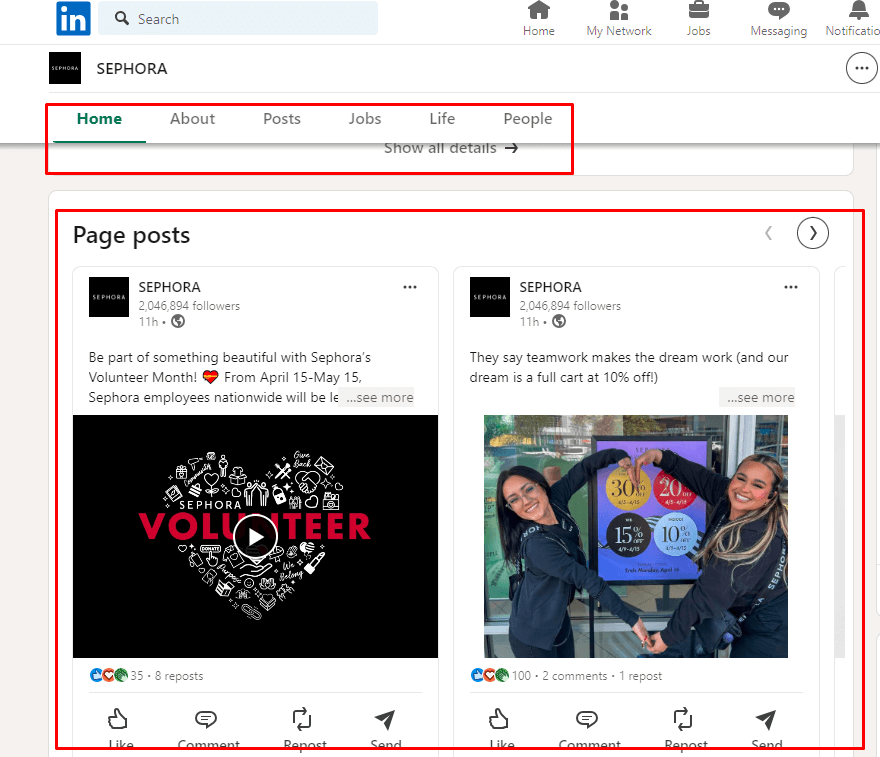880x757 pixels.
Task: Play the Sephora Volunteer video
Action: pos(255,537)
